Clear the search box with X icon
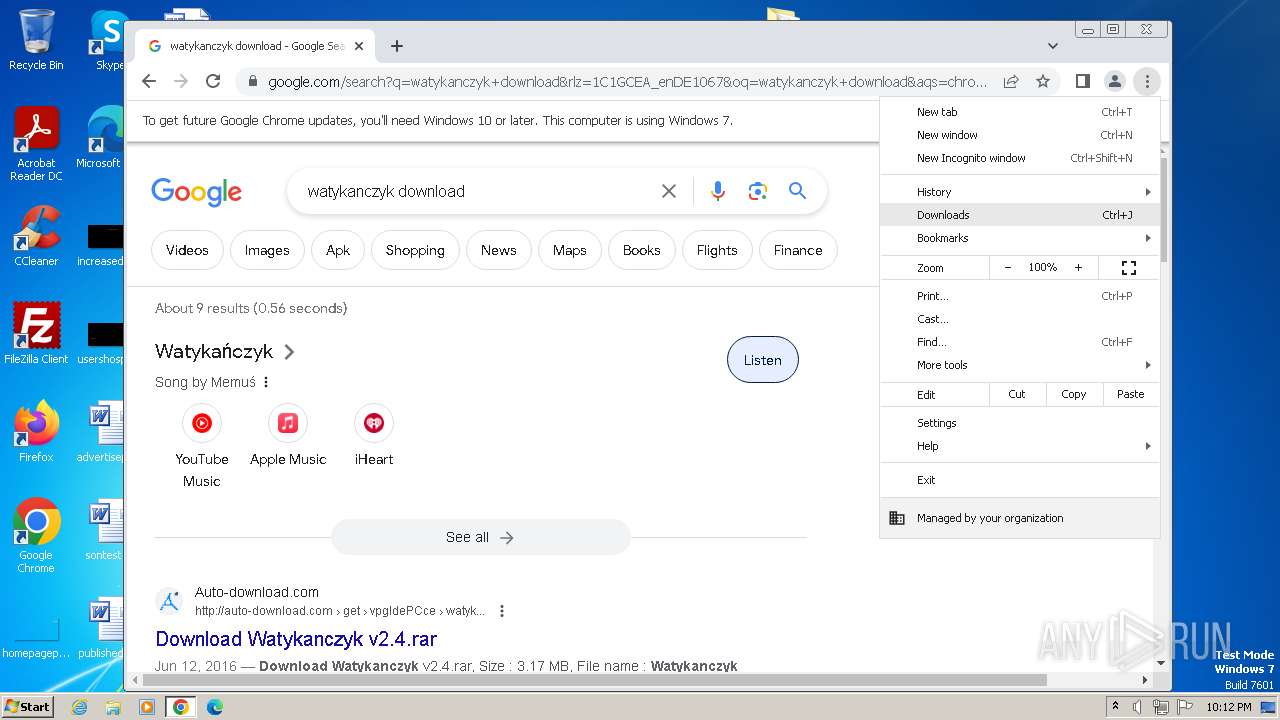 tap(669, 191)
